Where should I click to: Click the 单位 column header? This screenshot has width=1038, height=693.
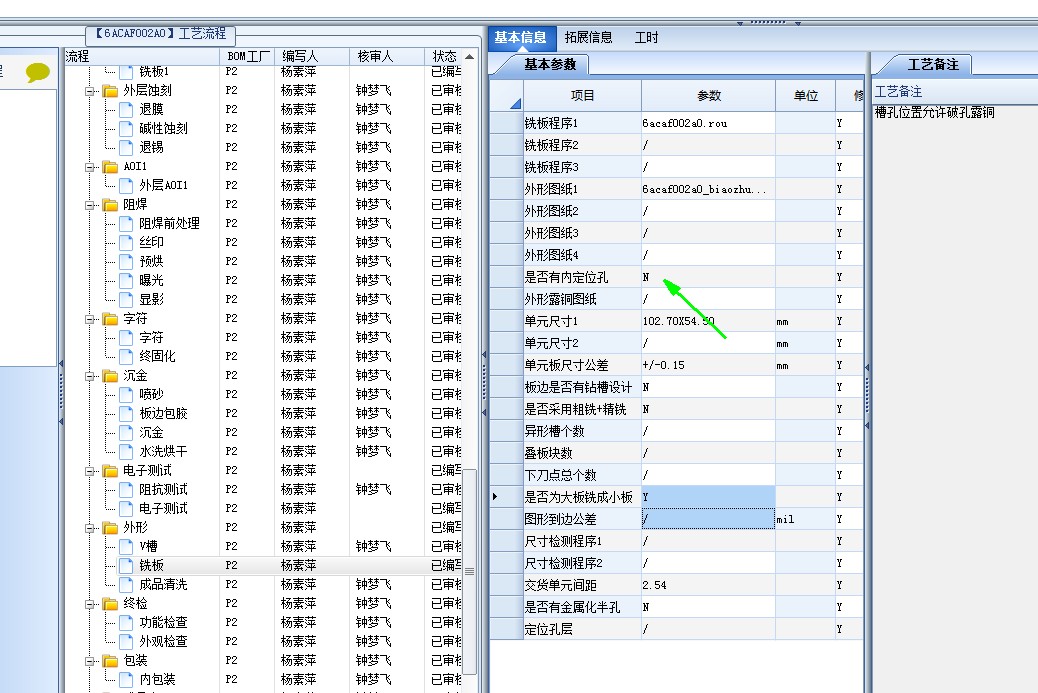[x=806, y=96]
